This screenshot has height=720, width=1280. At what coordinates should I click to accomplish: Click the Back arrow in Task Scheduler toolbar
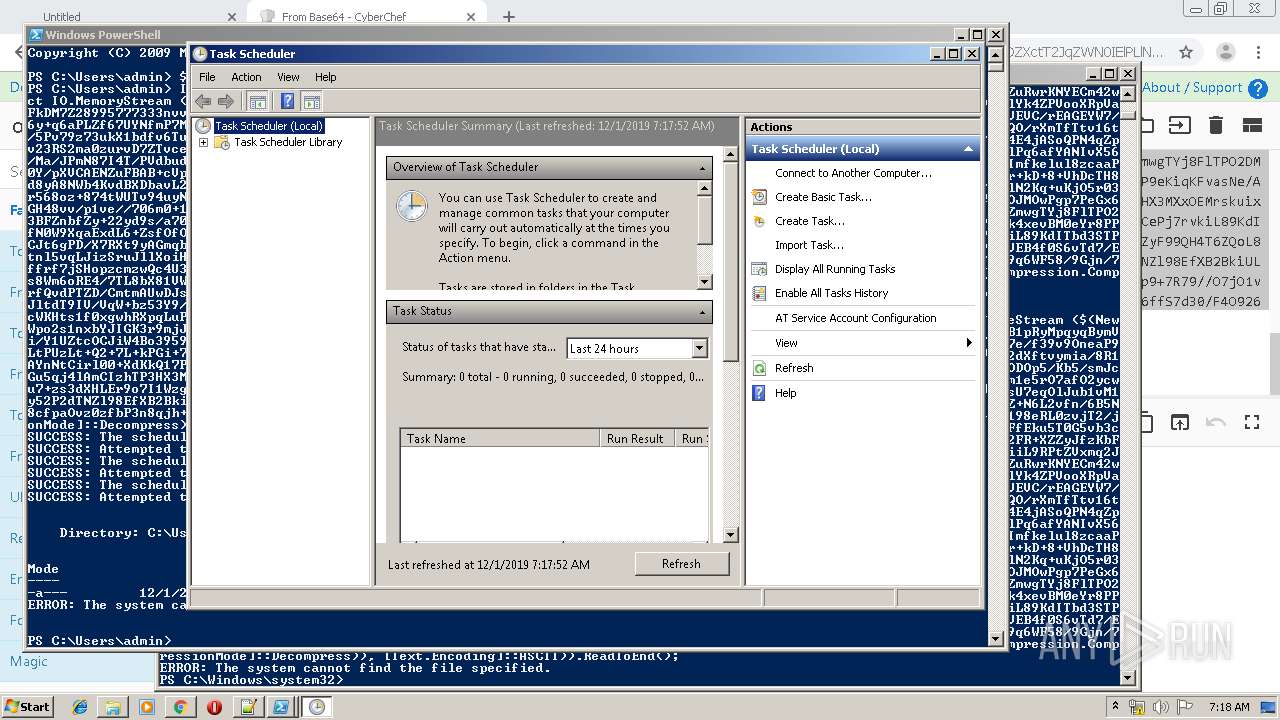pos(203,101)
